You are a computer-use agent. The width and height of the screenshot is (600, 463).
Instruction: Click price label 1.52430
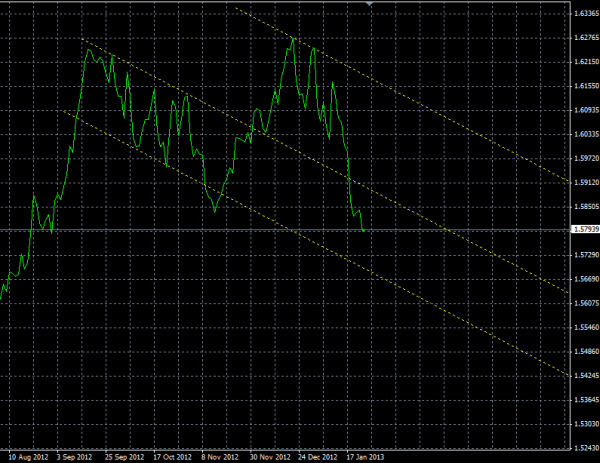(x=587, y=448)
